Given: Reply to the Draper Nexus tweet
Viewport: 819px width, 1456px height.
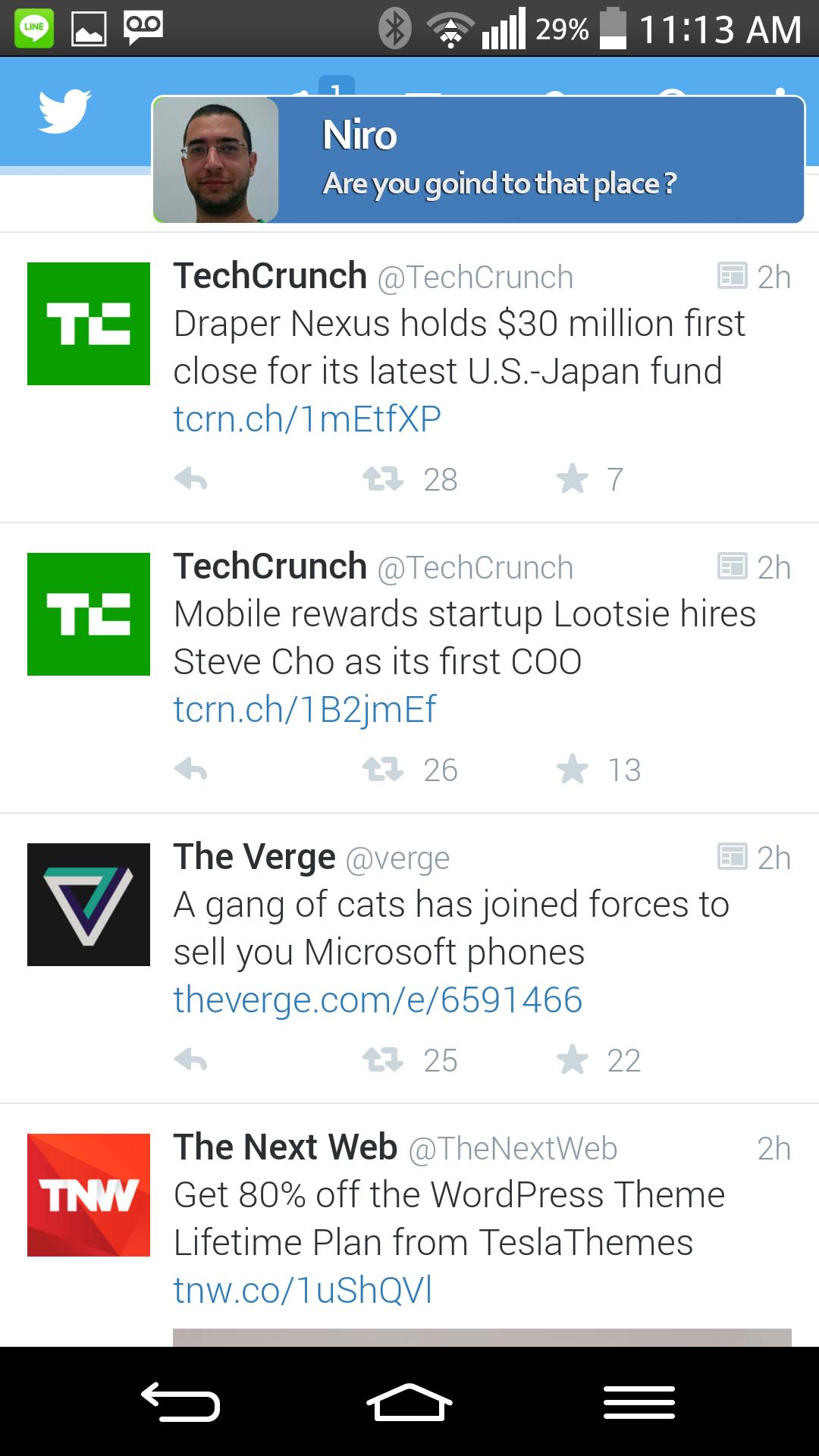Looking at the screenshot, I should tap(190, 479).
